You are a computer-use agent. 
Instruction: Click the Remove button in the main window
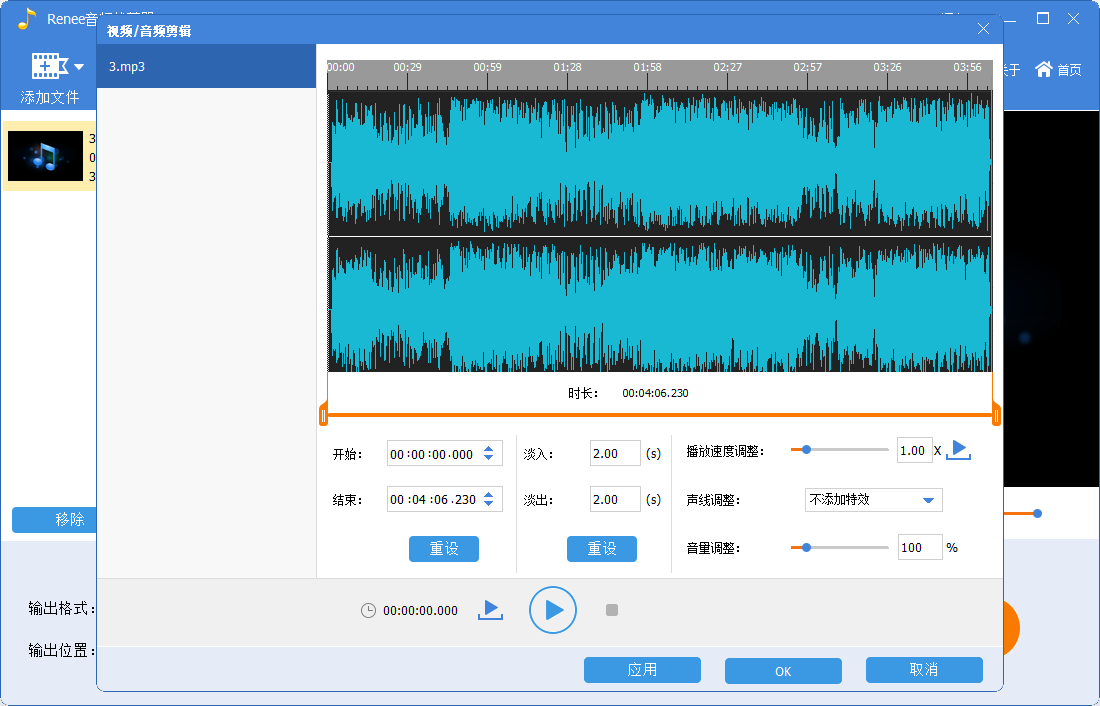tap(55, 519)
